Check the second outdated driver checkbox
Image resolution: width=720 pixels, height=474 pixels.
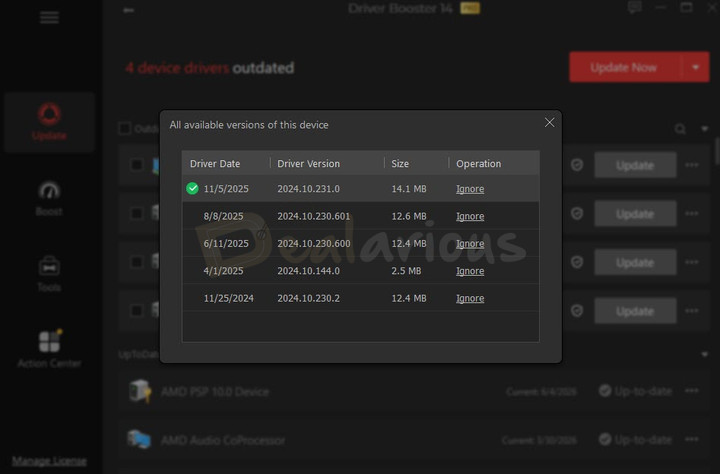click(136, 213)
